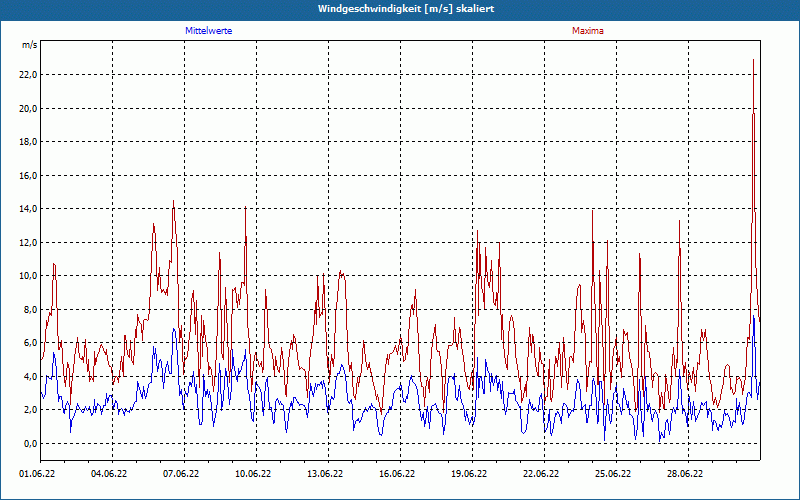Screen dimensions: 800x500
Task: Click the 13.06.22 date label
Action: [325, 474]
